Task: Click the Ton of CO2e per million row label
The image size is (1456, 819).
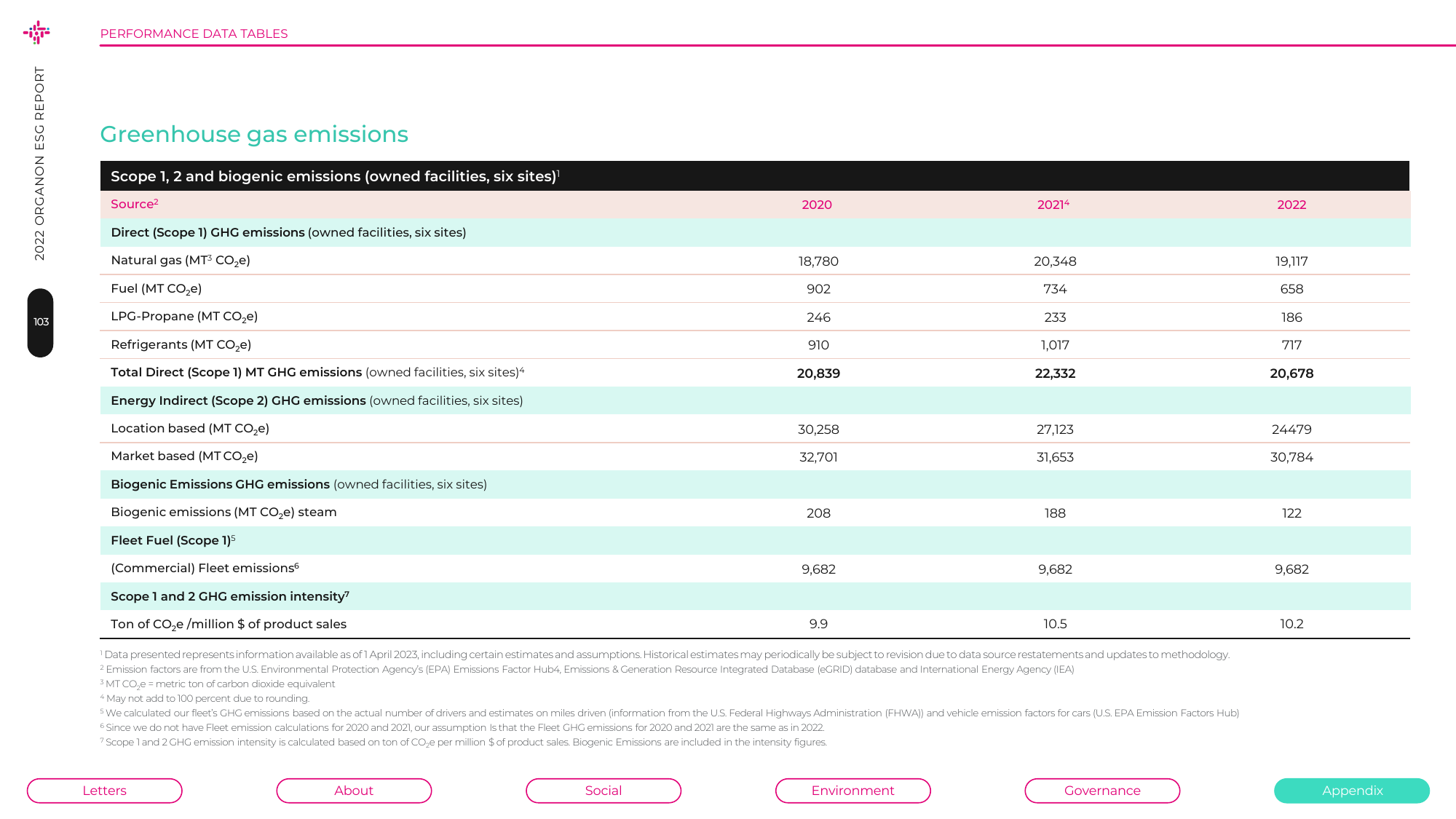Action: point(229,625)
